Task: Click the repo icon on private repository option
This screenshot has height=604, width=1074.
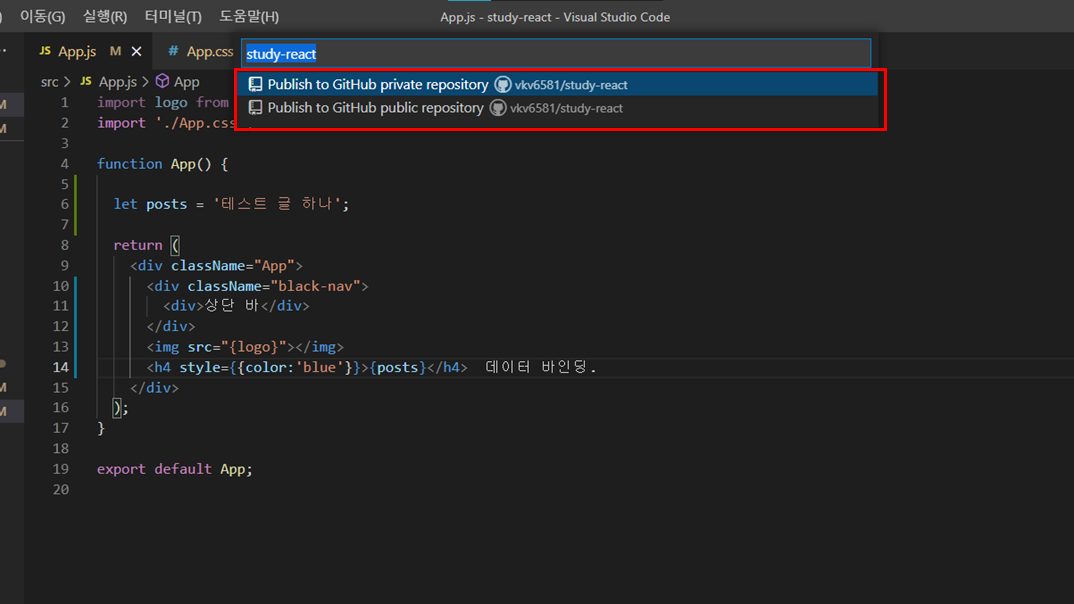Action: (x=255, y=84)
